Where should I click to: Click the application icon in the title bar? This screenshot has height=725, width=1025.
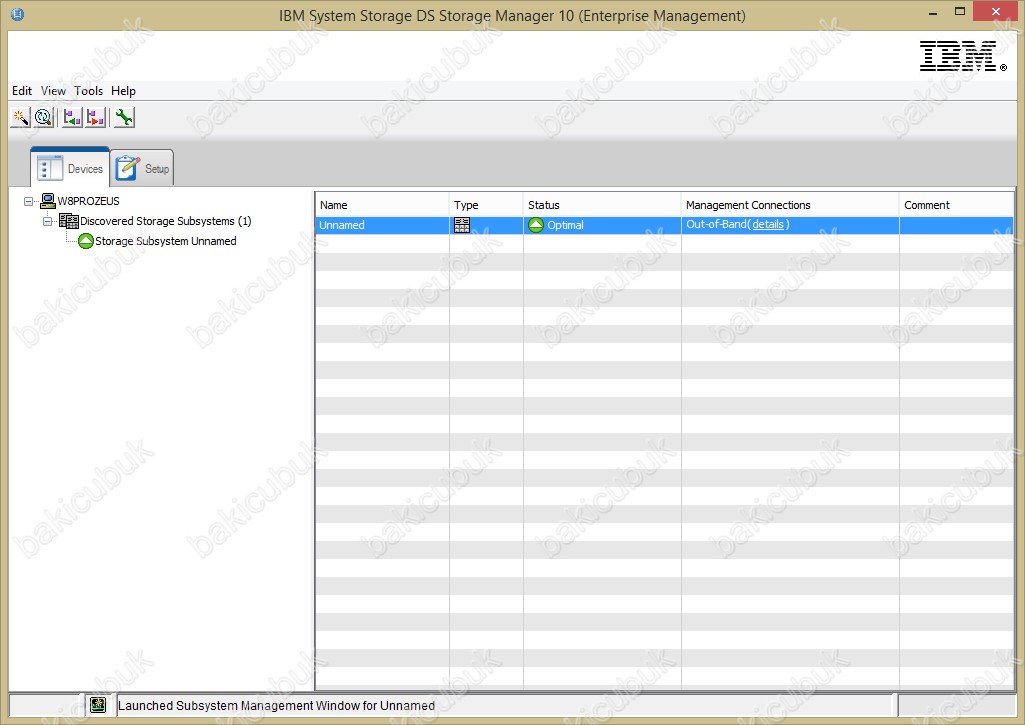tap(18, 14)
